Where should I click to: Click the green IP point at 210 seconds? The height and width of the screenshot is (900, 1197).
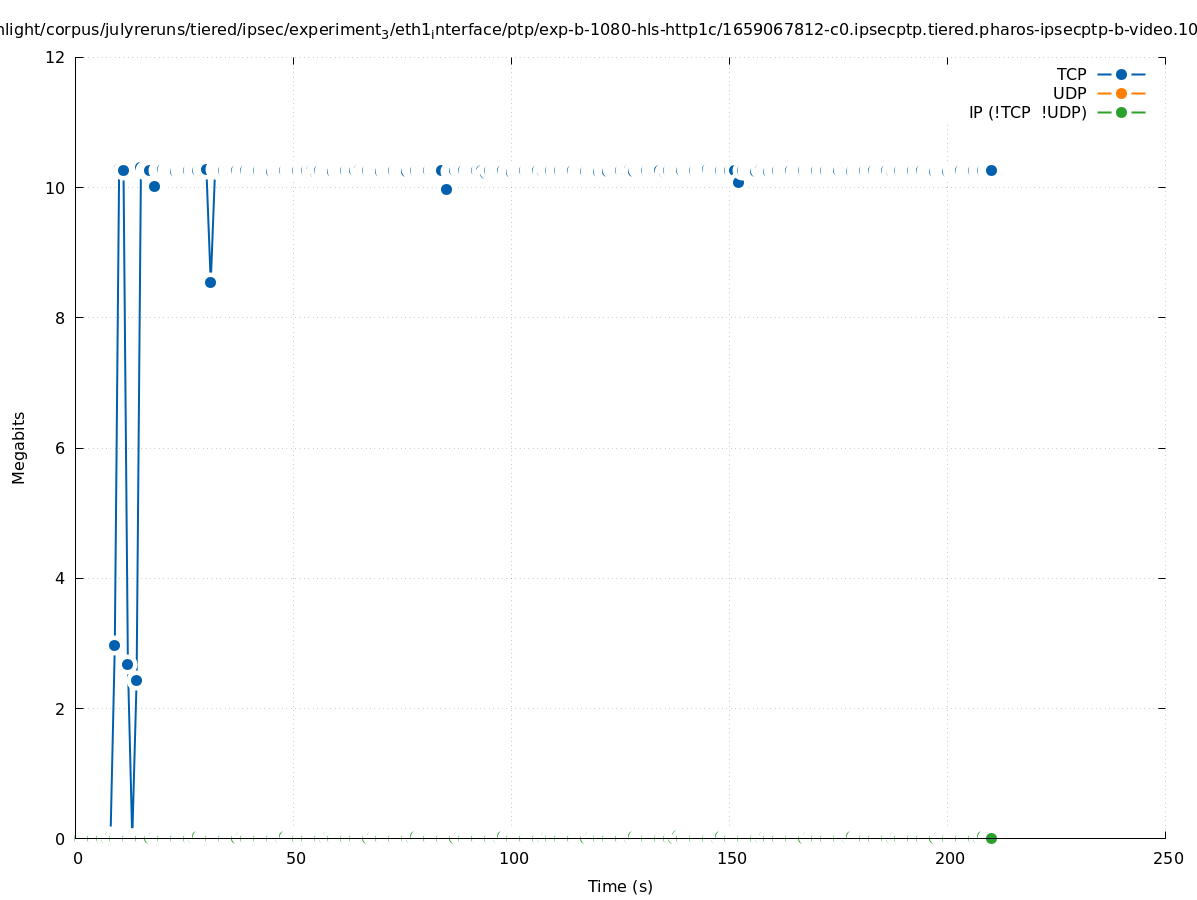(991, 838)
